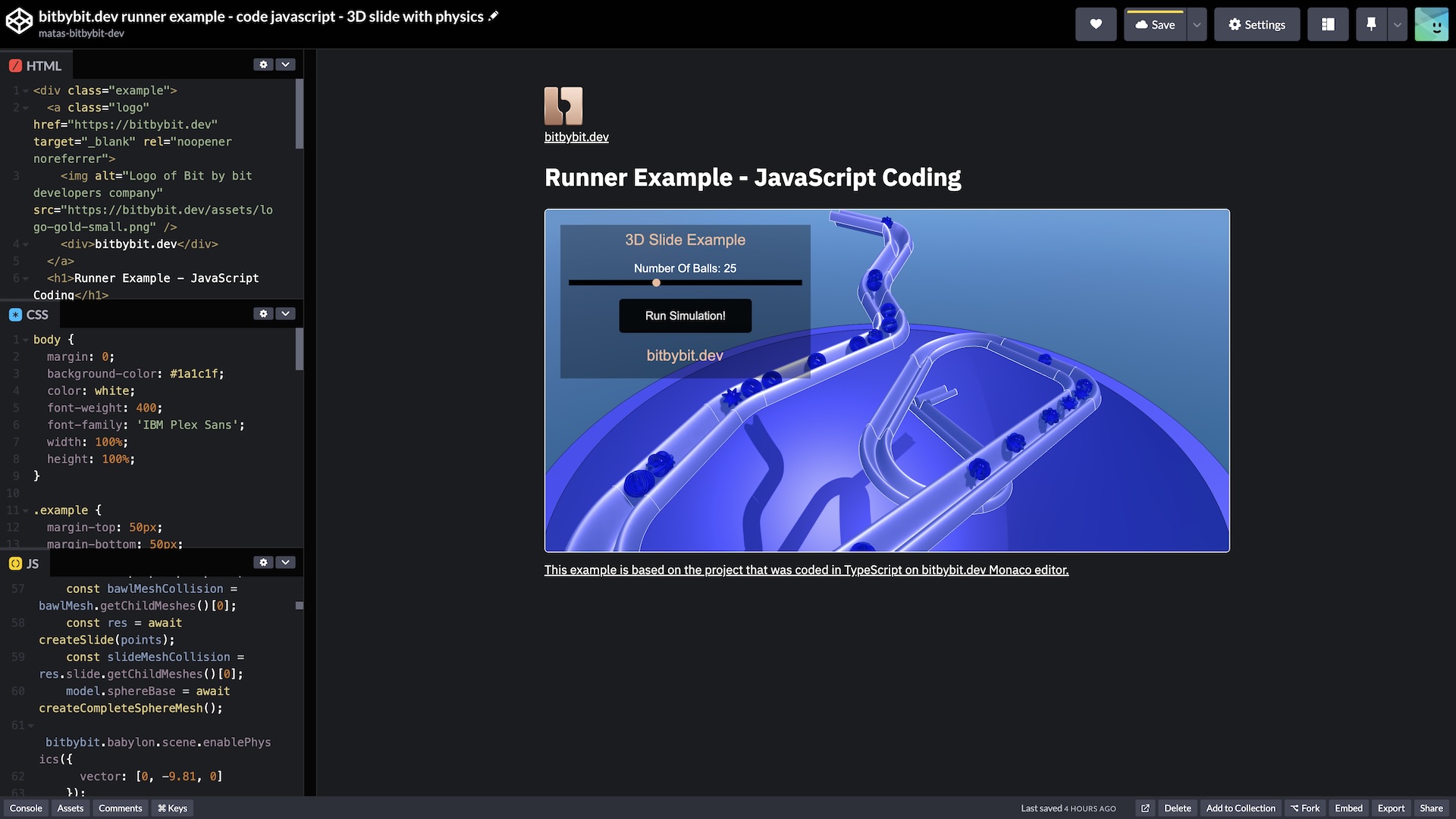Open the Save options dropdown arrow
The image size is (1456, 819).
tap(1197, 24)
